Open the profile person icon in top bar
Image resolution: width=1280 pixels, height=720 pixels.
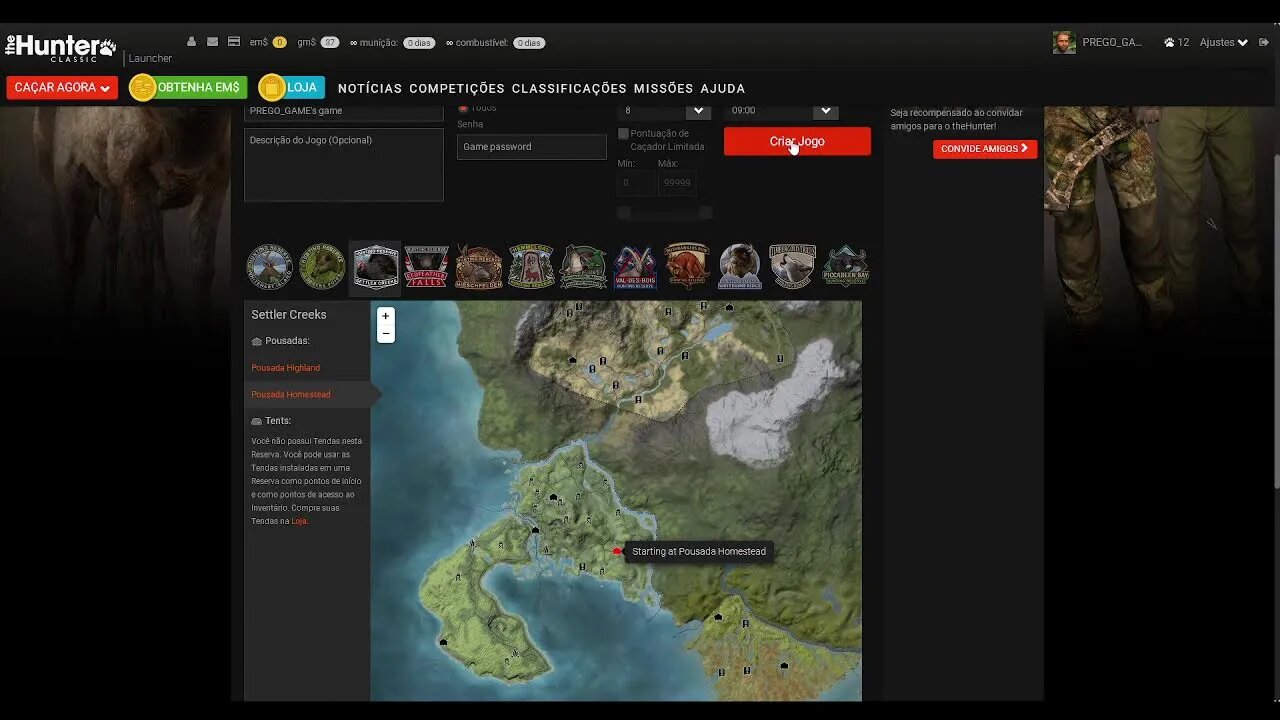pos(191,42)
